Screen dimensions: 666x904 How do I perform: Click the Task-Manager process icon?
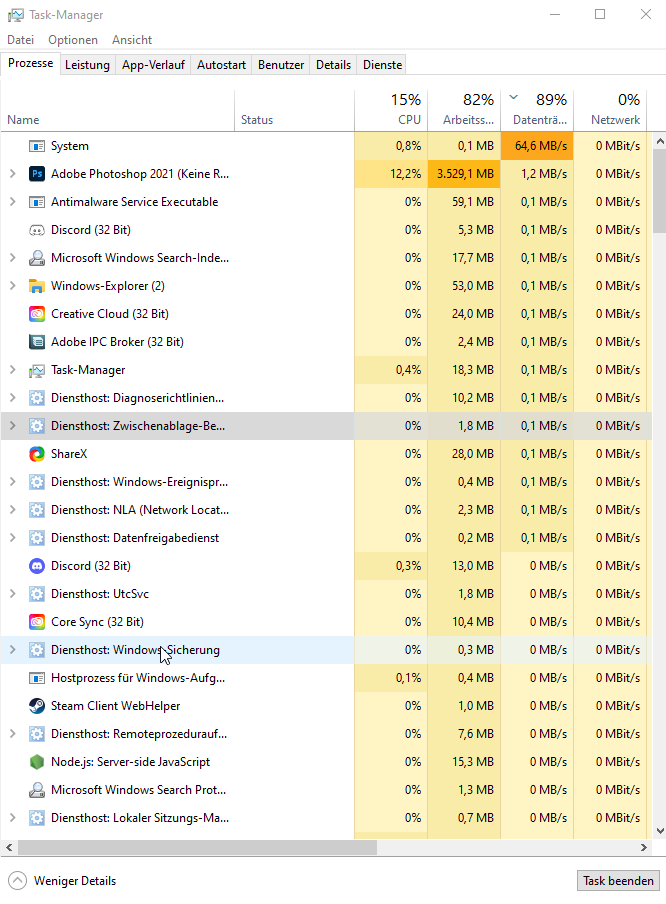point(37,370)
